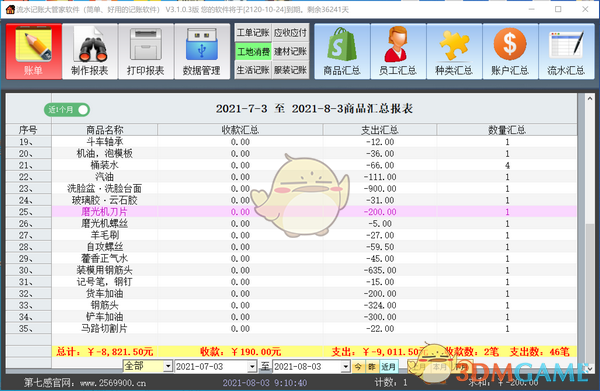Open 数据管理 USB drive icon
The height and width of the screenshot is (391, 600).
tap(202, 51)
